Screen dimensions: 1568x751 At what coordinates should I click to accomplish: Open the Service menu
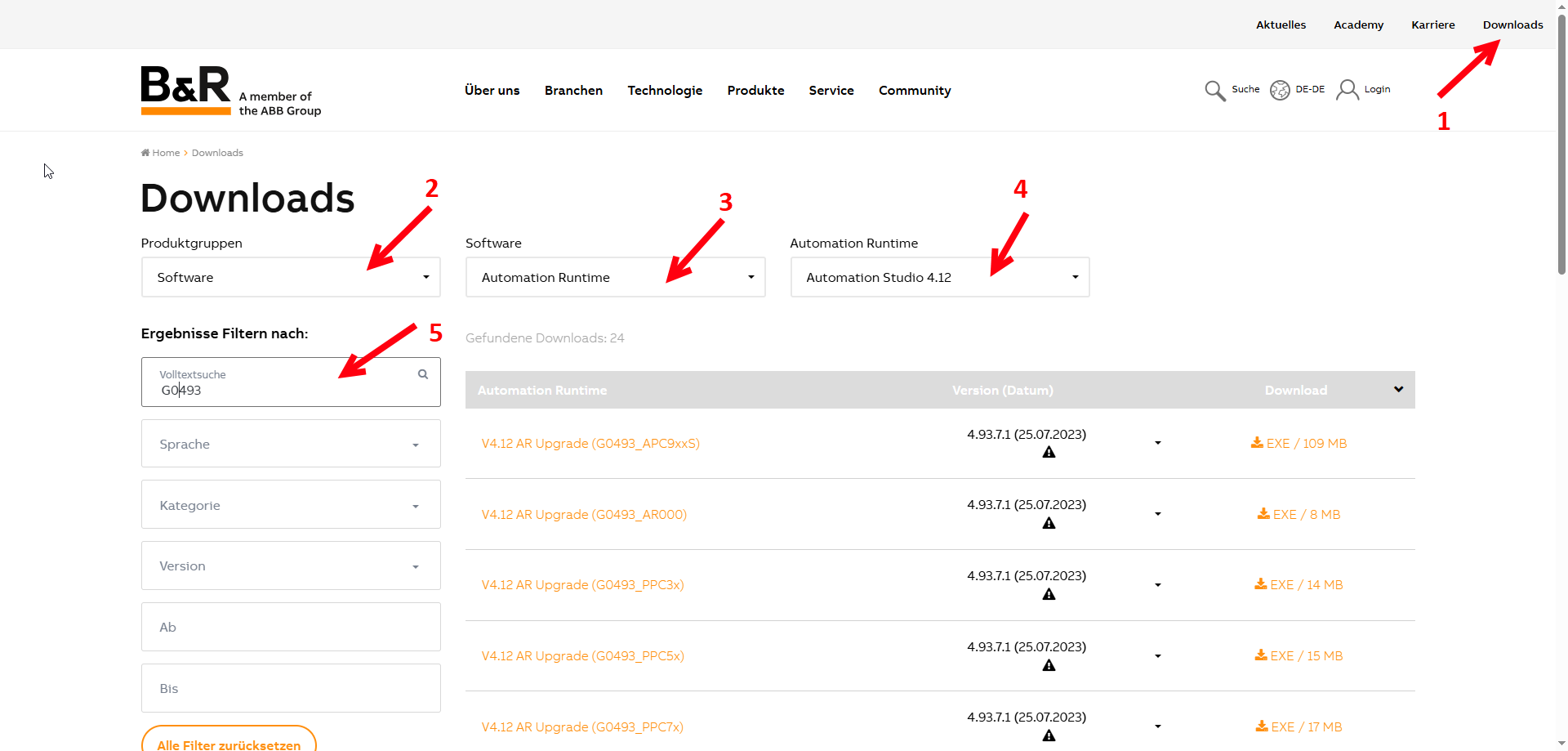tap(831, 91)
